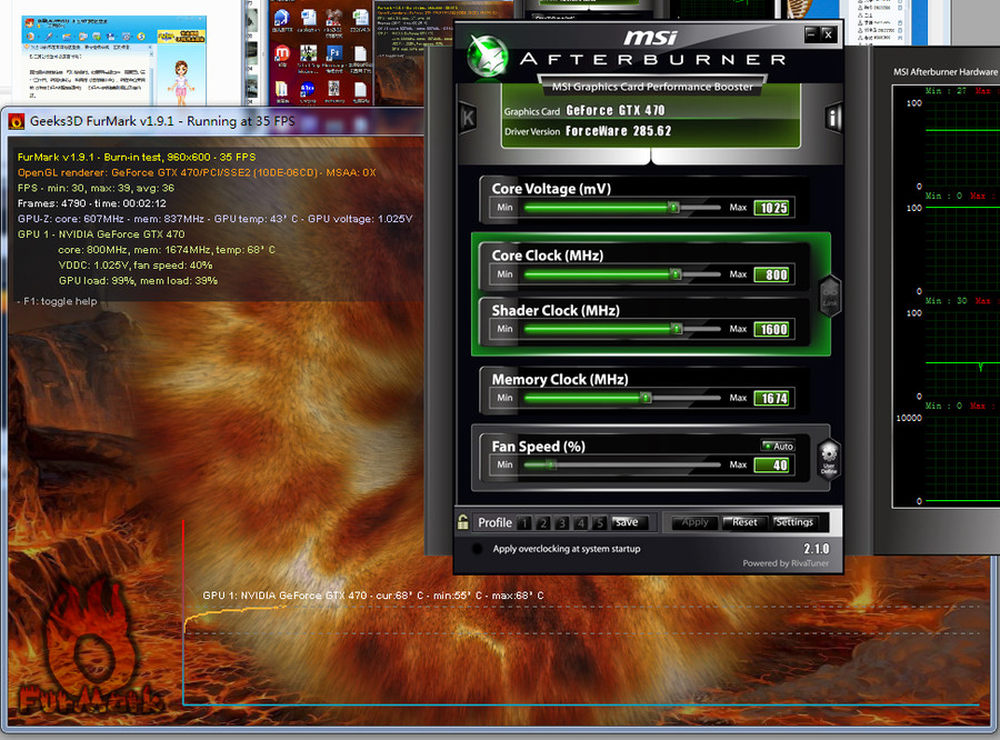Select profile slot 4
1000x740 pixels.
pyautogui.click(x=580, y=523)
